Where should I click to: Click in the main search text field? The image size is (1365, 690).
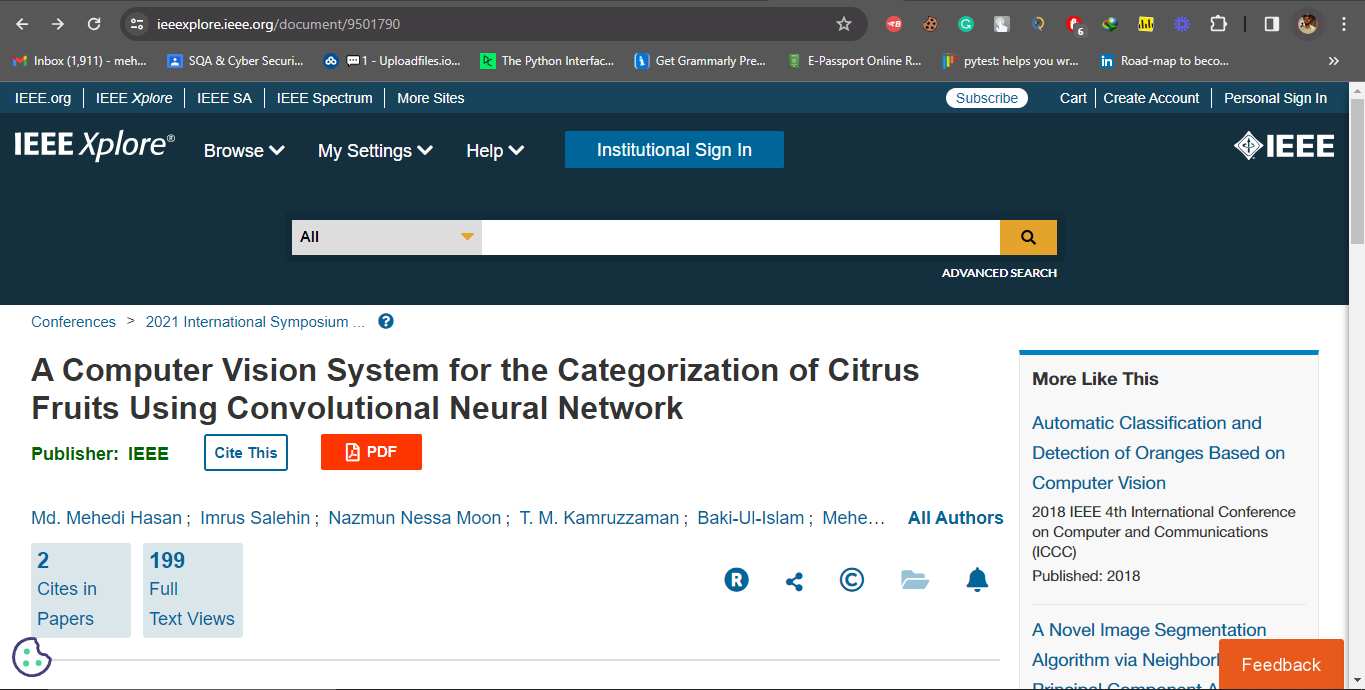pyautogui.click(x=741, y=237)
